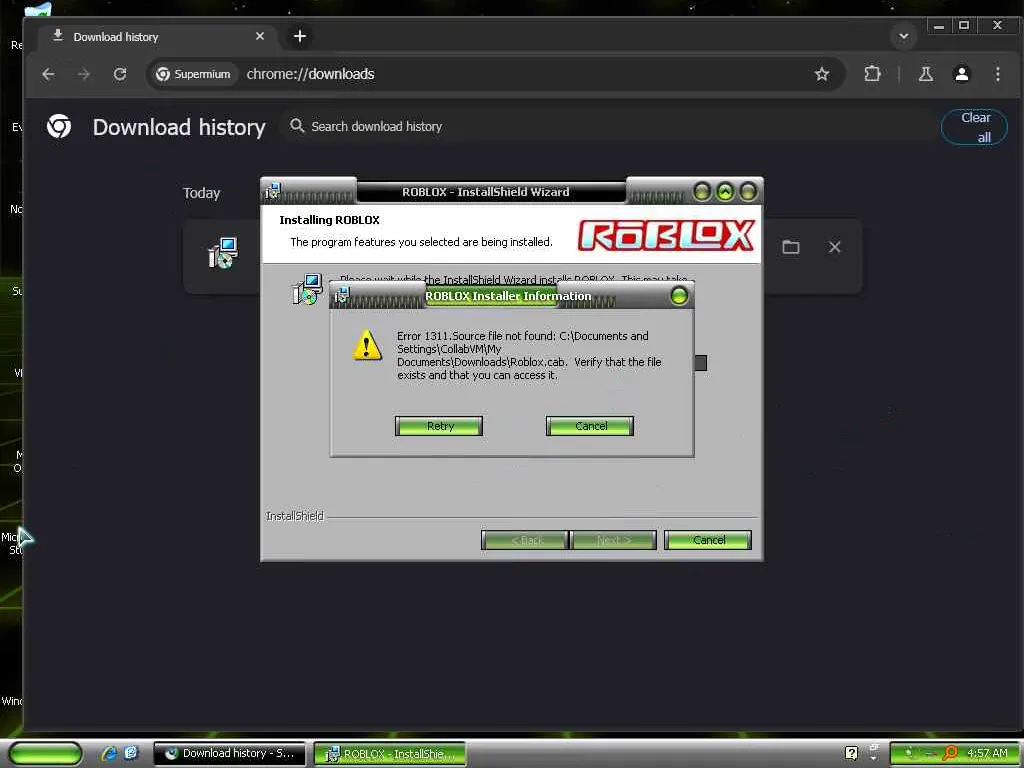Cancel the Error 1311 dialog

pos(590,426)
